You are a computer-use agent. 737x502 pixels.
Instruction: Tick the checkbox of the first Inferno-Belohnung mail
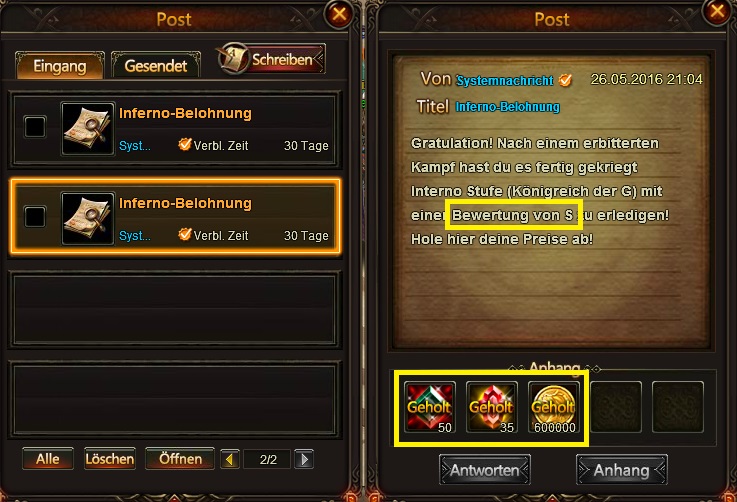[35, 127]
